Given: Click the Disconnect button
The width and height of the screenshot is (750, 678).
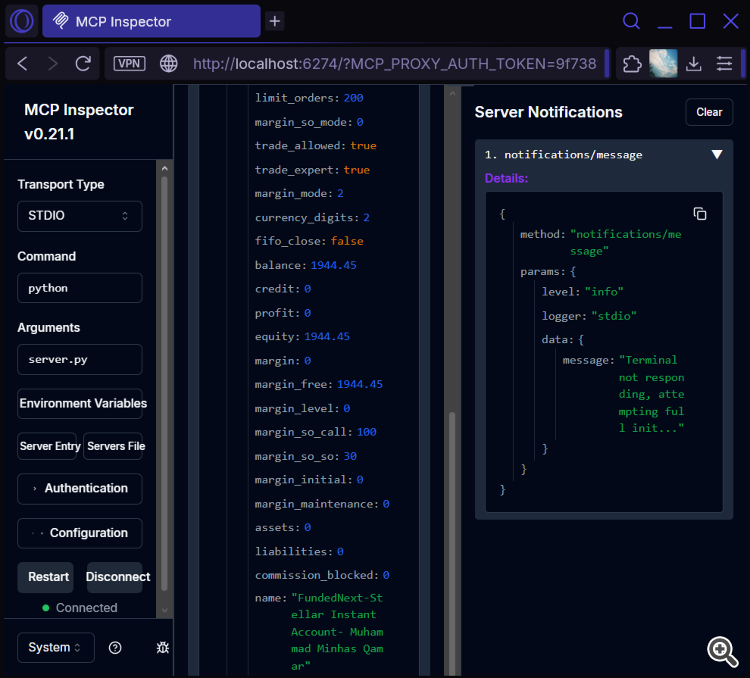Looking at the screenshot, I should pyautogui.click(x=115, y=577).
